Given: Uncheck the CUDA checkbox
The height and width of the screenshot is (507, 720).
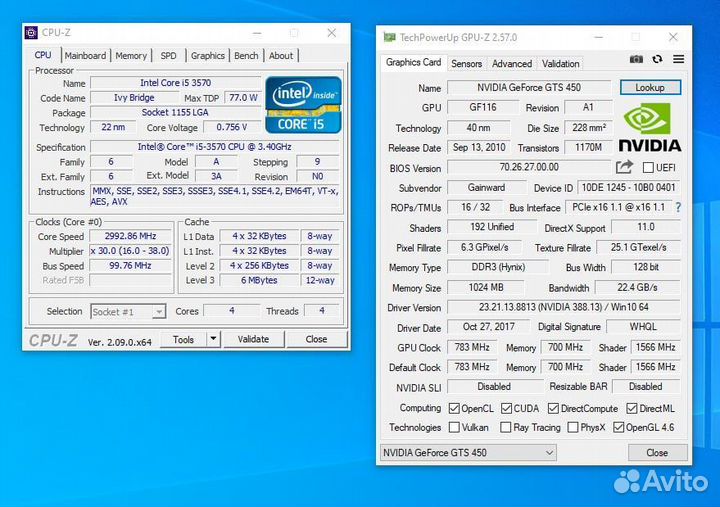Looking at the screenshot, I should coord(506,409).
